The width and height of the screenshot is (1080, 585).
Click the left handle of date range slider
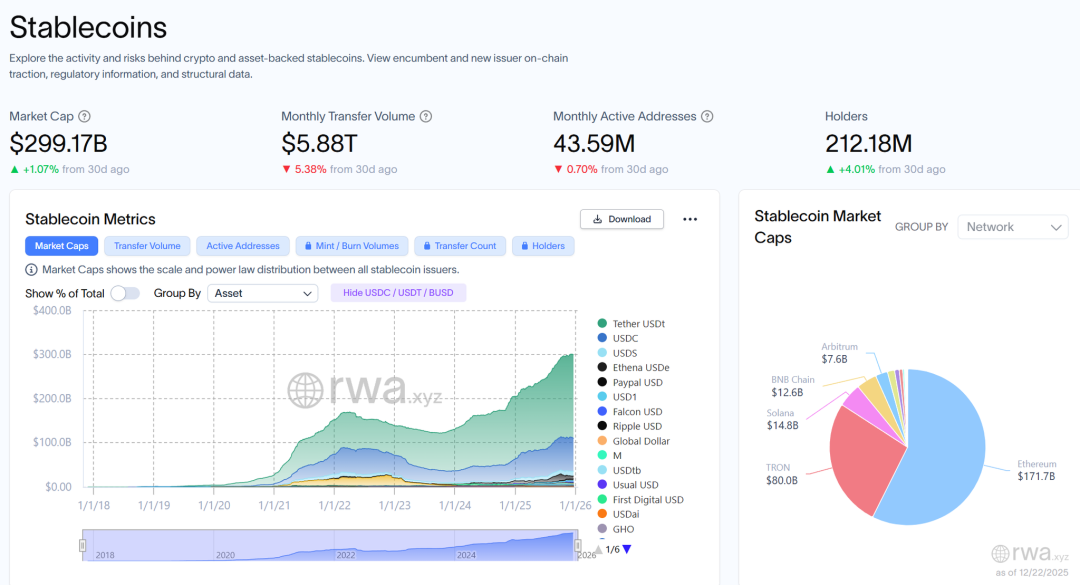[83, 545]
